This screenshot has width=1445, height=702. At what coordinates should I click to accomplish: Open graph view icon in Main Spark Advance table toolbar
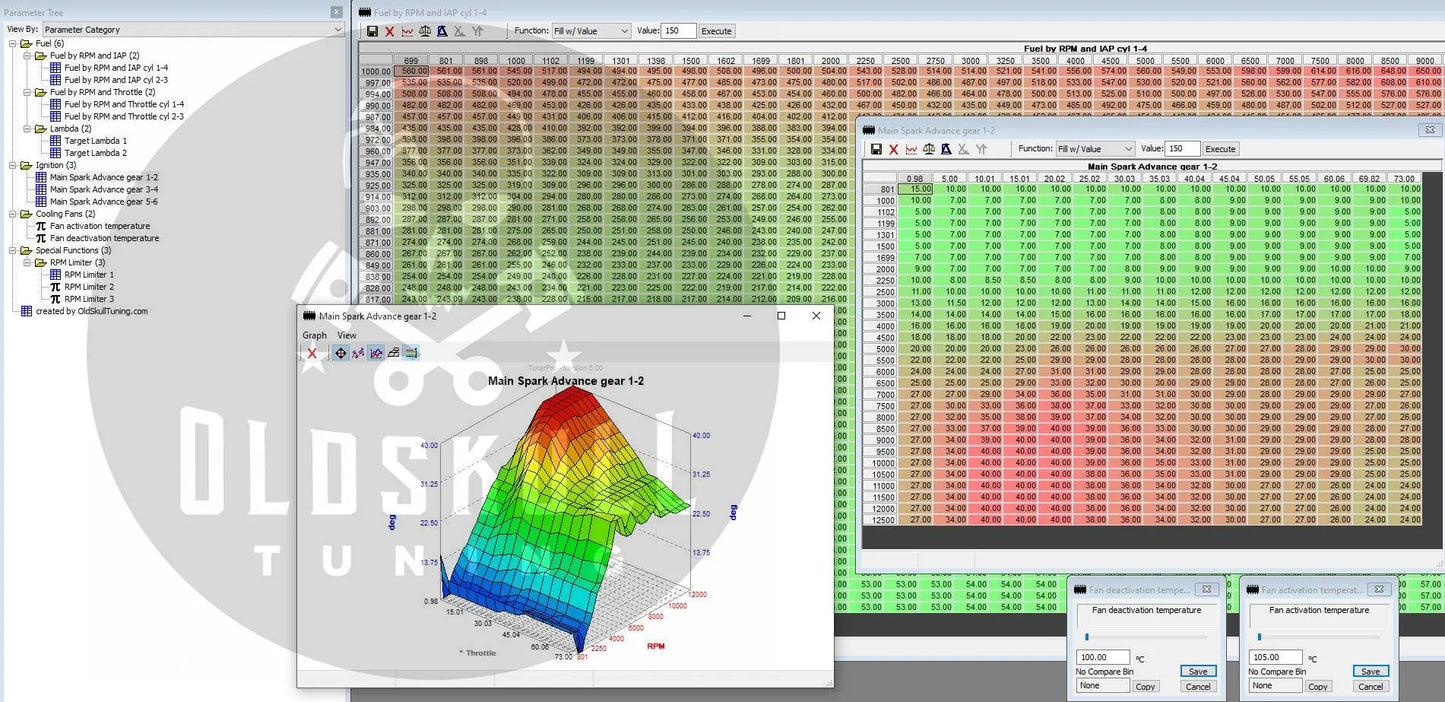pos(911,149)
